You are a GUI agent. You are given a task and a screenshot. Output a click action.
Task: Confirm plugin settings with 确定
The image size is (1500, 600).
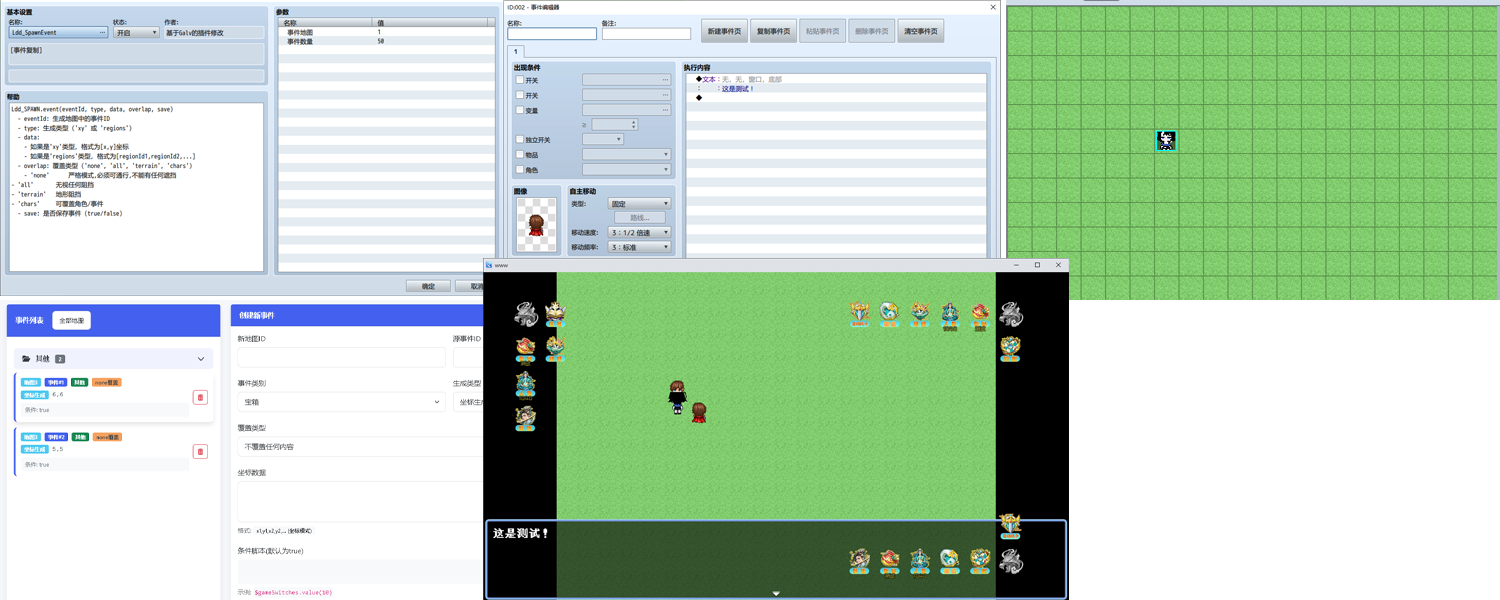tap(428, 286)
